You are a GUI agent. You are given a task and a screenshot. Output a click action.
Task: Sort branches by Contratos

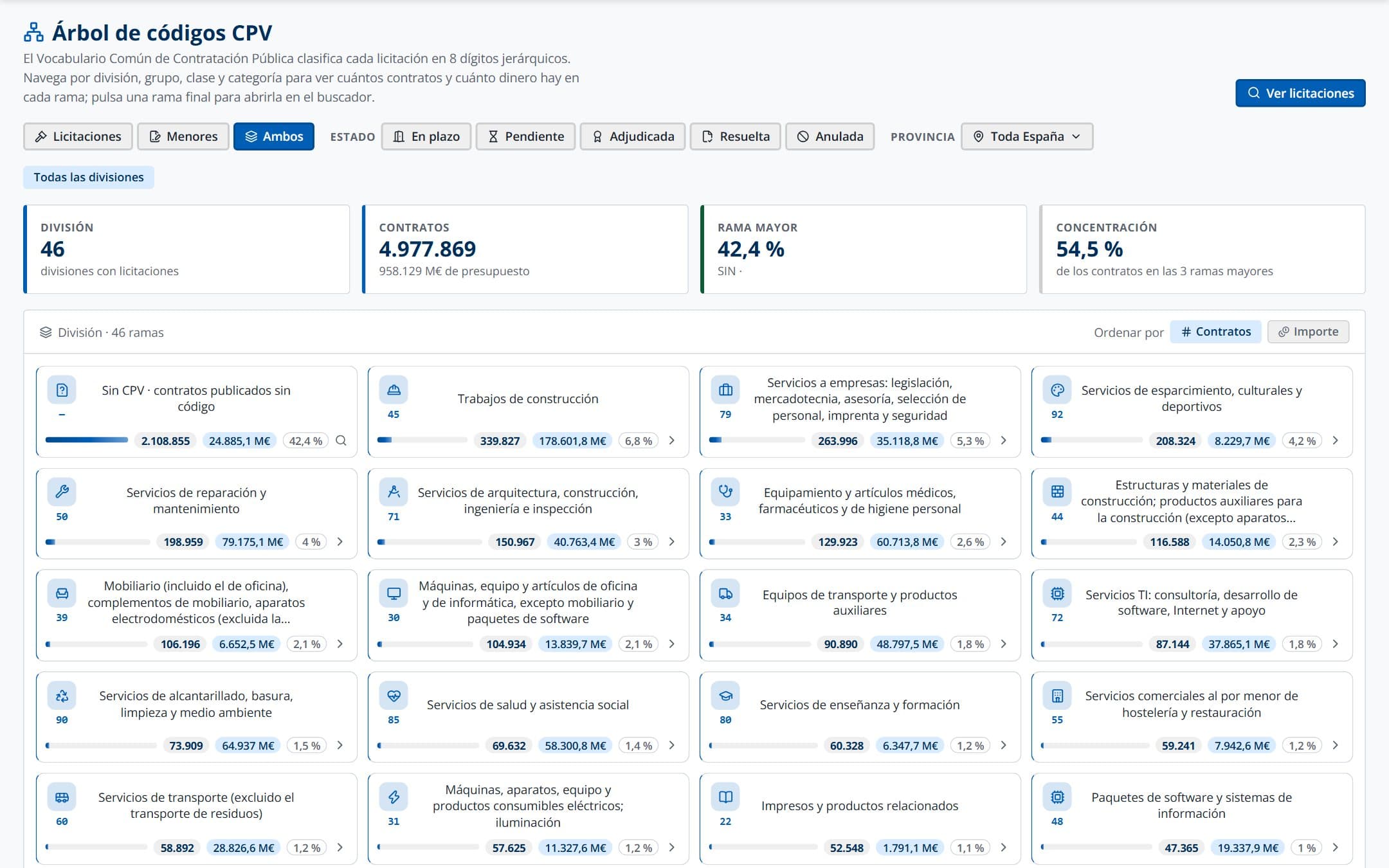coord(1215,332)
